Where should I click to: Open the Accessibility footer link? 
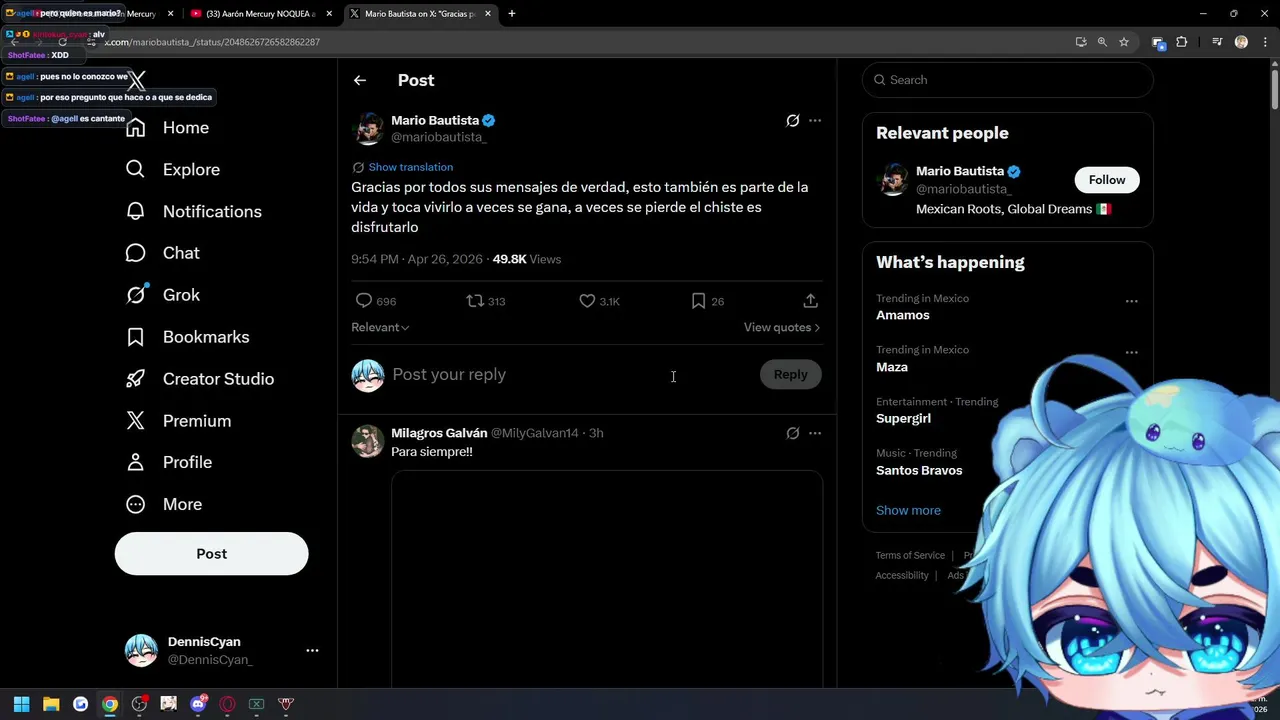coord(902,575)
